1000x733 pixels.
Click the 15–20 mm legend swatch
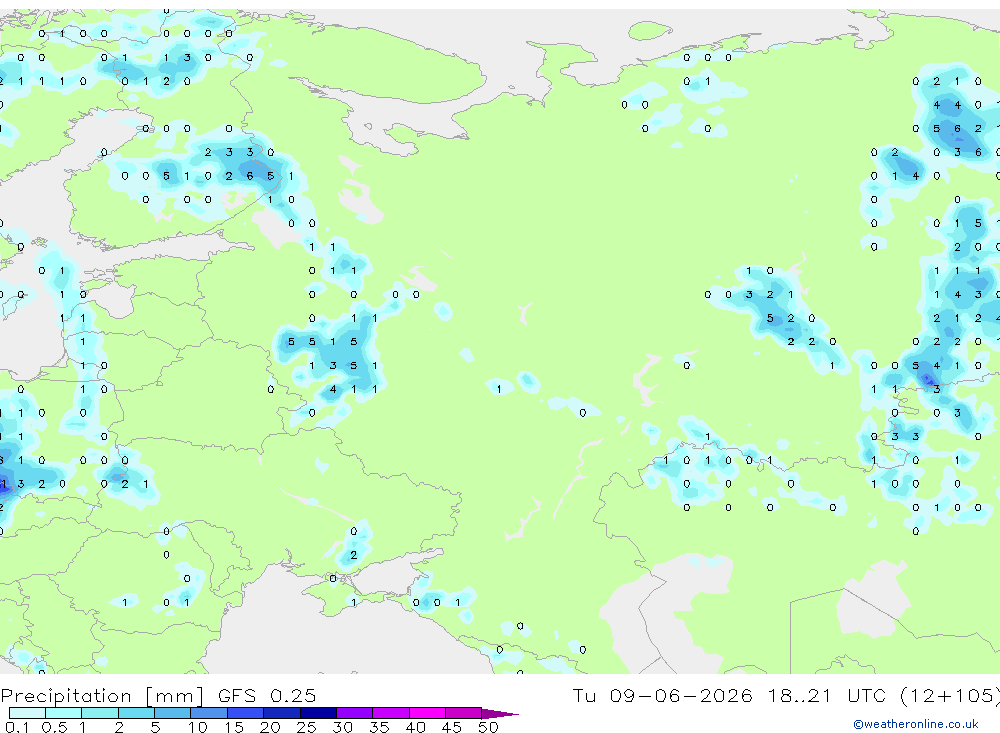click(246, 713)
